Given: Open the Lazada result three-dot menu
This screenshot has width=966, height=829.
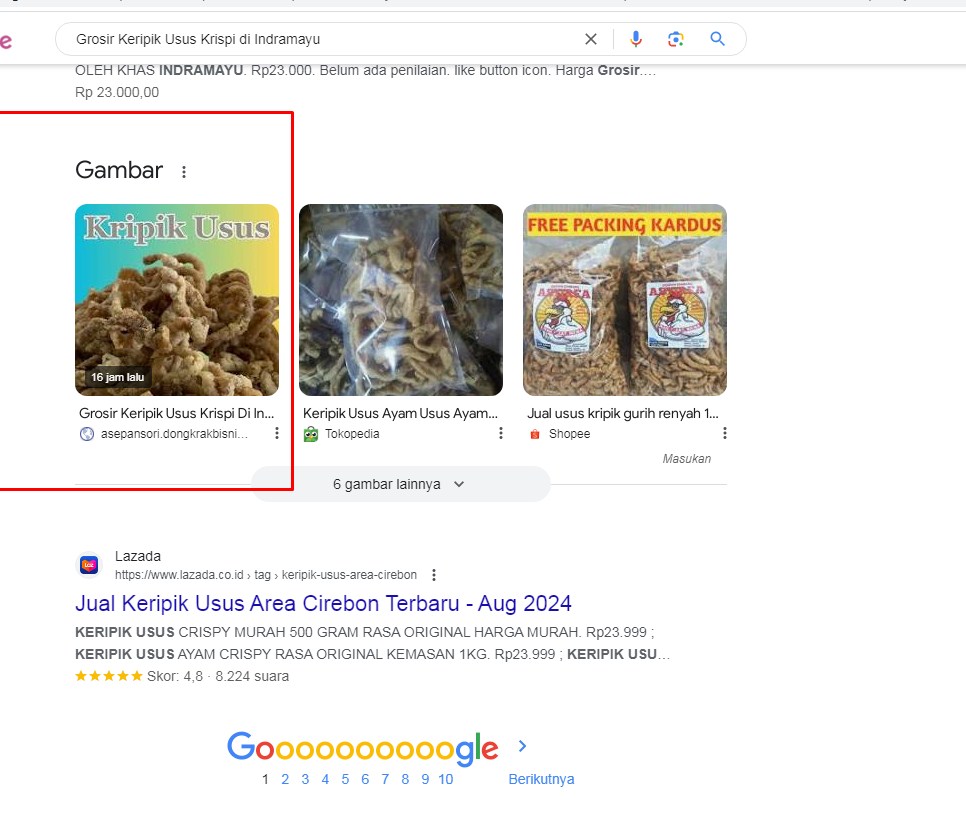Looking at the screenshot, I should pos(433,575).
